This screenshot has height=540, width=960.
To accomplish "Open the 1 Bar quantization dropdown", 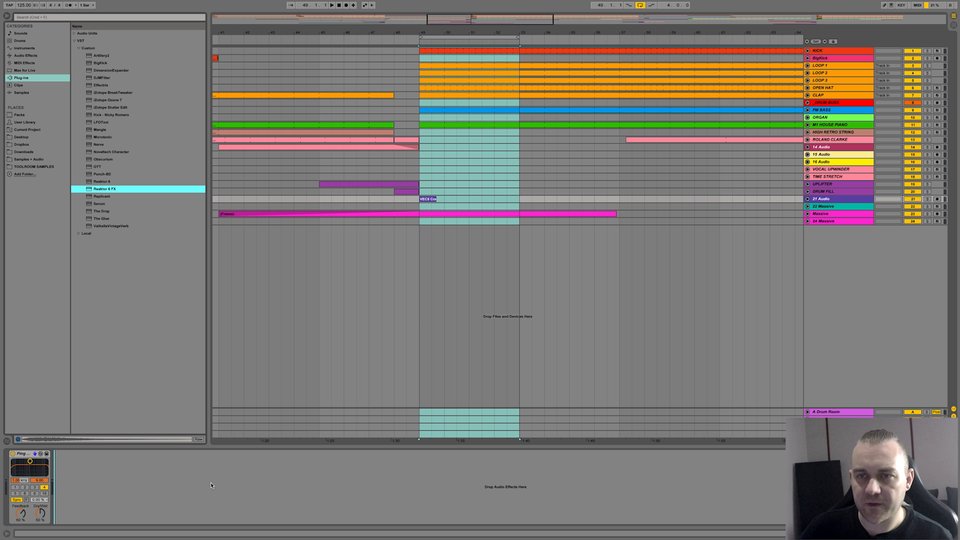I will point(86,5).
